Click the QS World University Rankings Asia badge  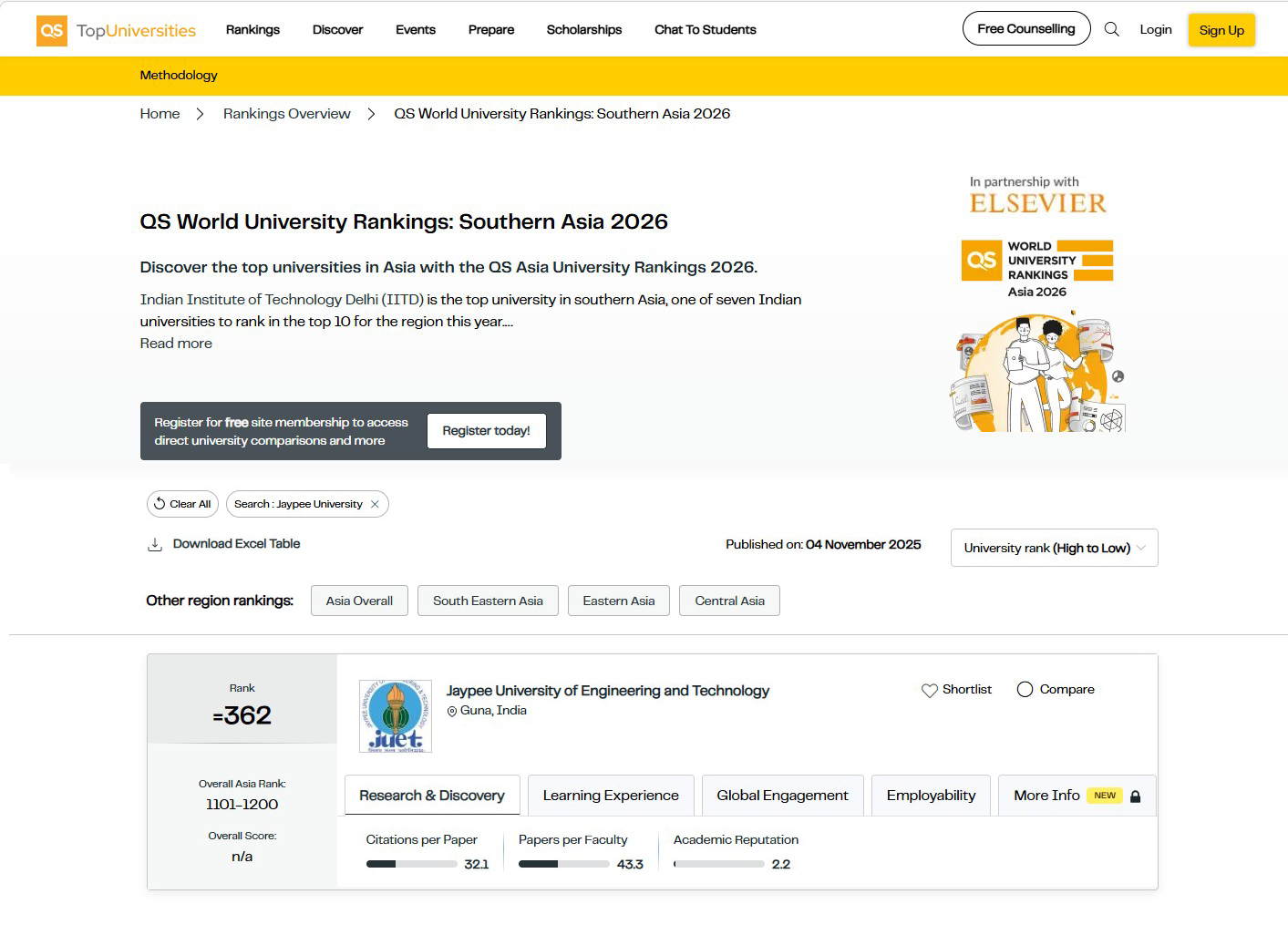pyautogui.click(x=1037, y=269)
